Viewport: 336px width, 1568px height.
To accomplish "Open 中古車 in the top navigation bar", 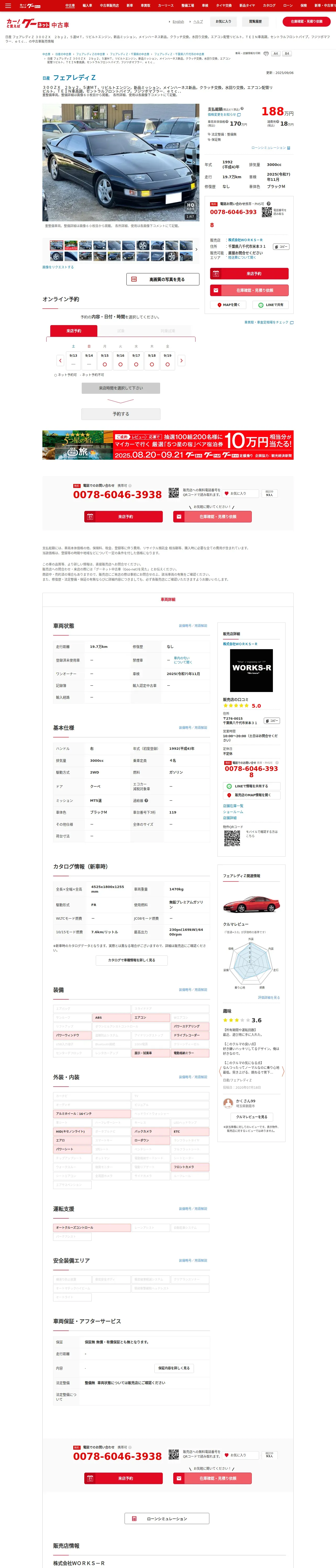I will [70, 5].
